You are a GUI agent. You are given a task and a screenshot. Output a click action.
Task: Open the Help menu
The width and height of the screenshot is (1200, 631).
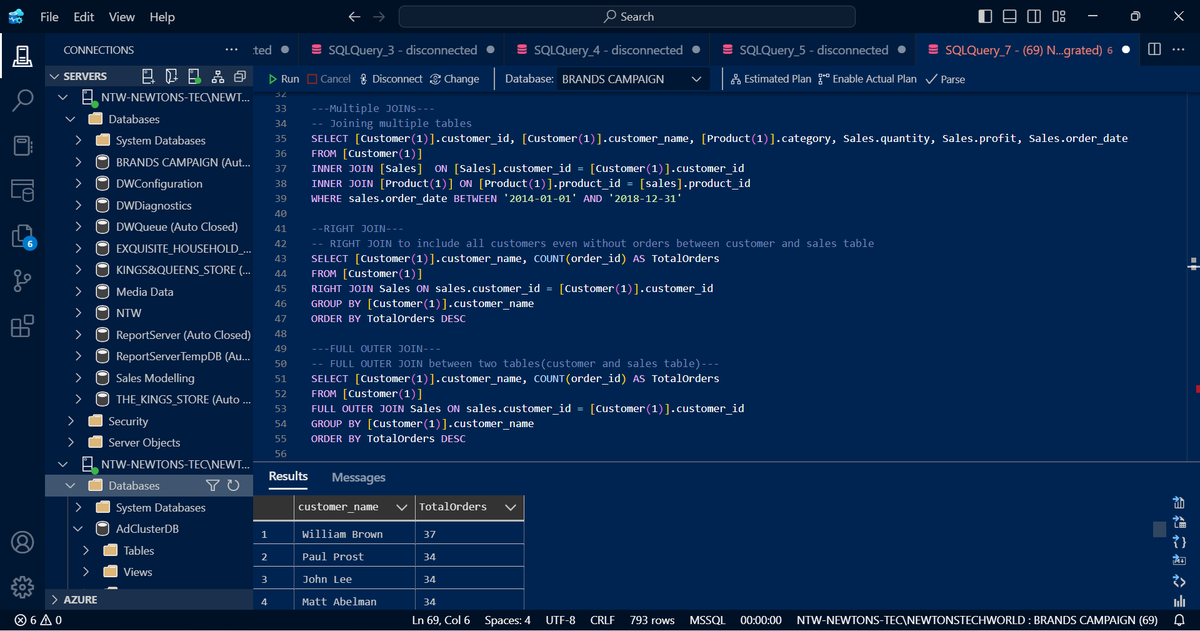[x=162, y=17]
